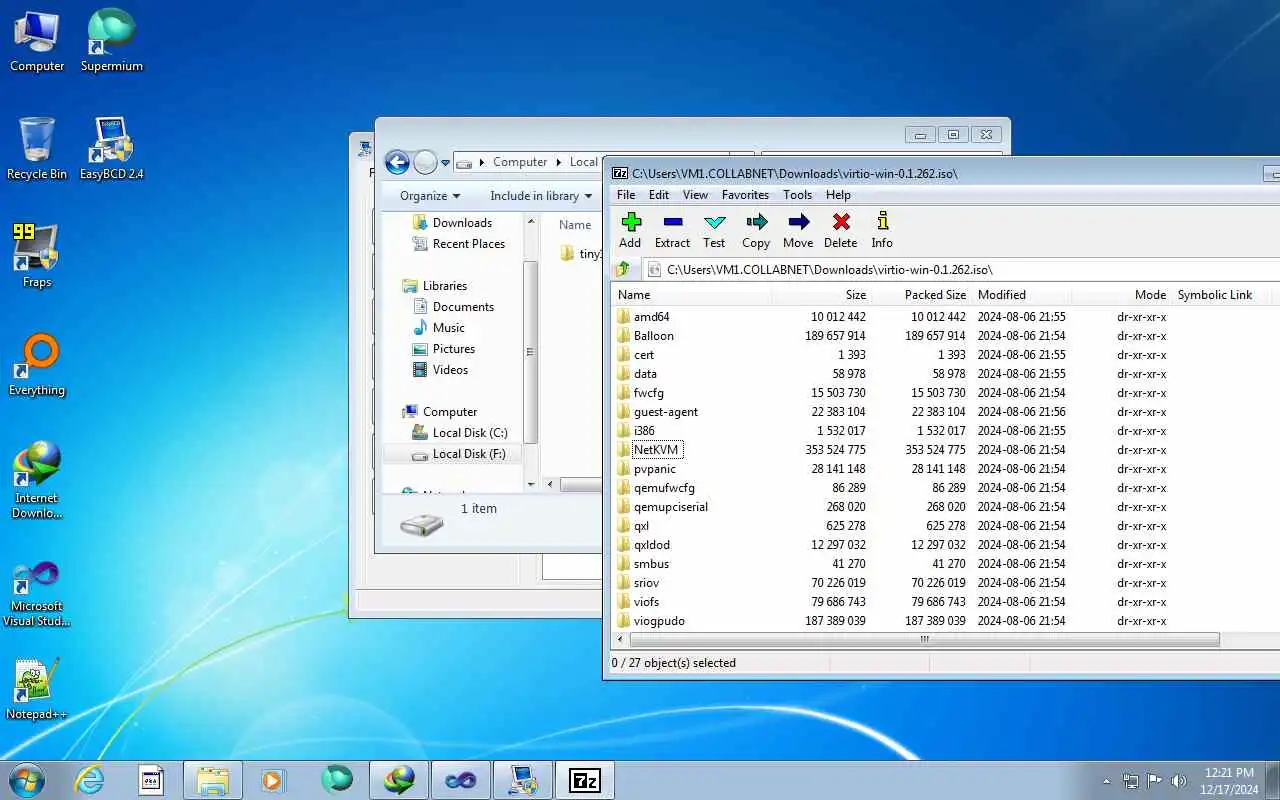Go up one folder level in 7-Zip

click(x=623, y=269)
